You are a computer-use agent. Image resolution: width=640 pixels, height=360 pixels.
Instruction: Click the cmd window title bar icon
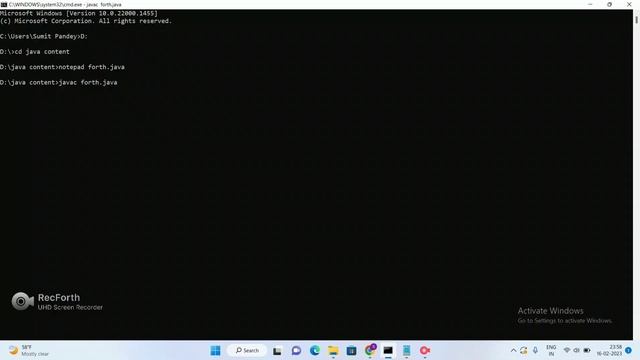(x=4, y=4)
